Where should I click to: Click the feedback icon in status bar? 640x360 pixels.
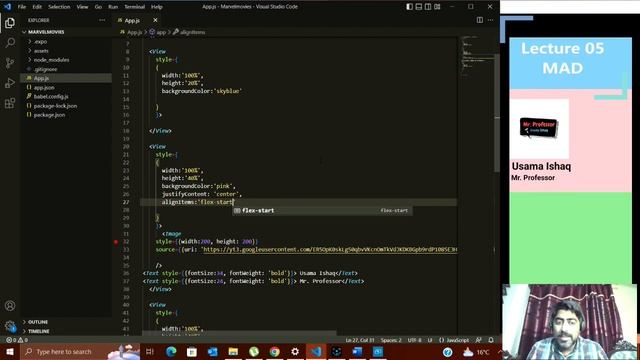pos(479,340)
